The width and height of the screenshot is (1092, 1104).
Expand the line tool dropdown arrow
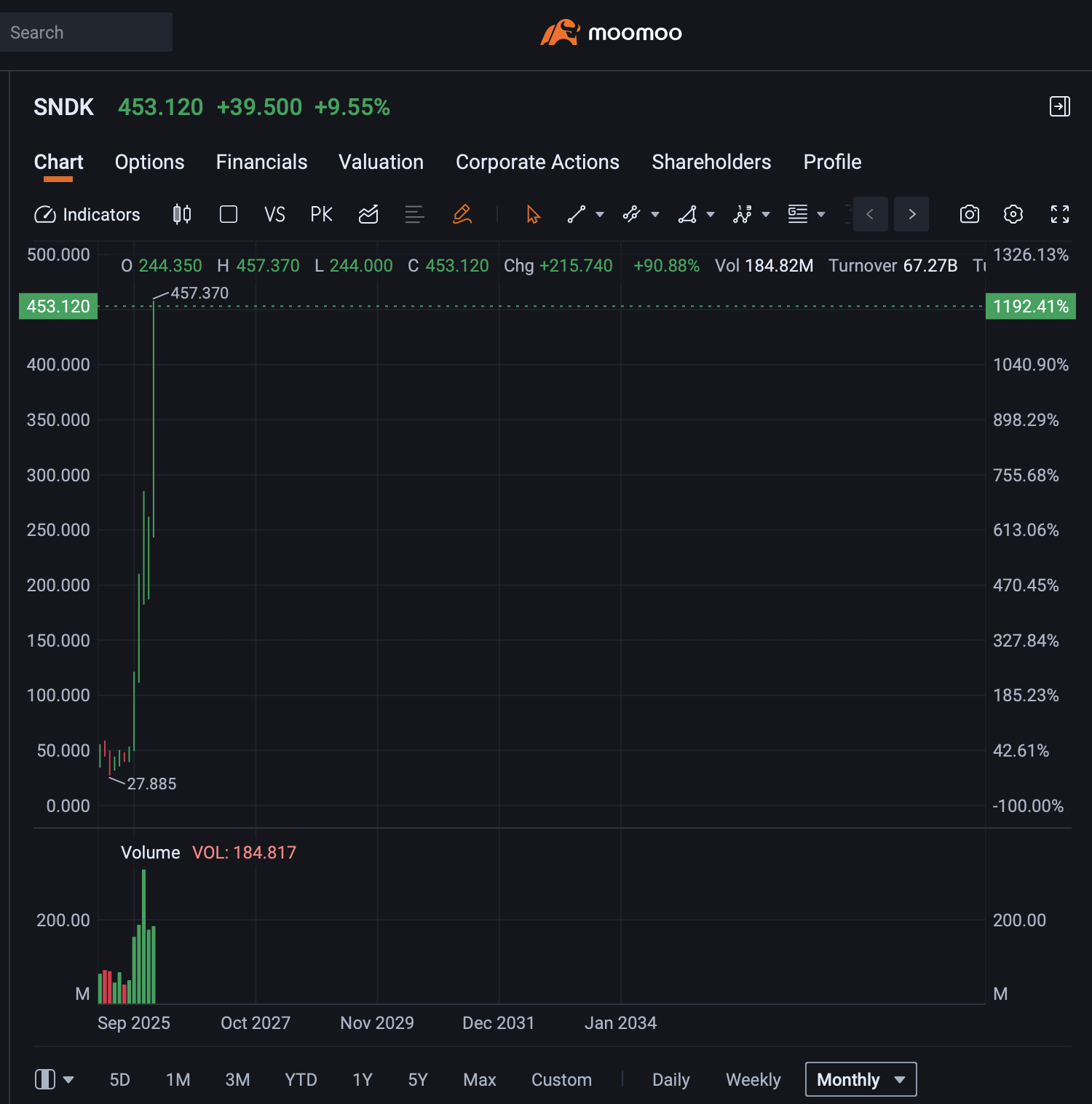[x=600, y=215]
